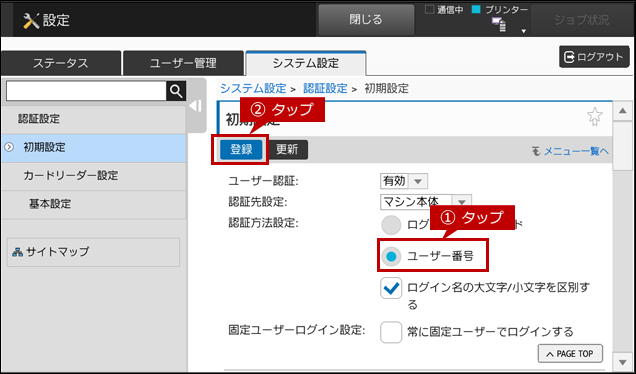Click into the sidebar search field

(86, 91)
